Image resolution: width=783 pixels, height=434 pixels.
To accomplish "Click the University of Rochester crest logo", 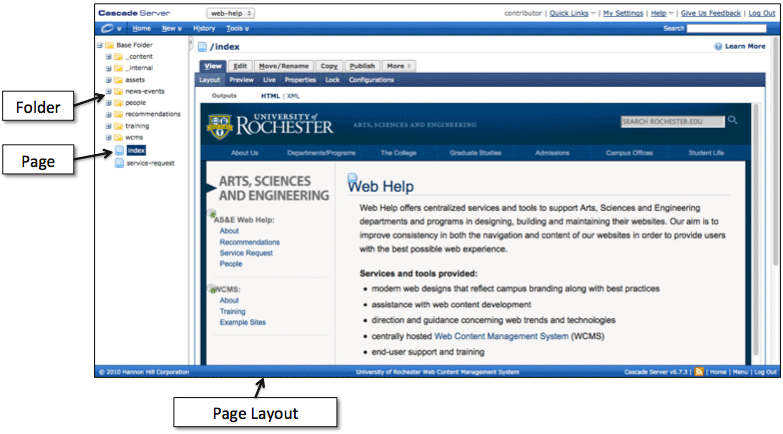I will coord(220,127).
